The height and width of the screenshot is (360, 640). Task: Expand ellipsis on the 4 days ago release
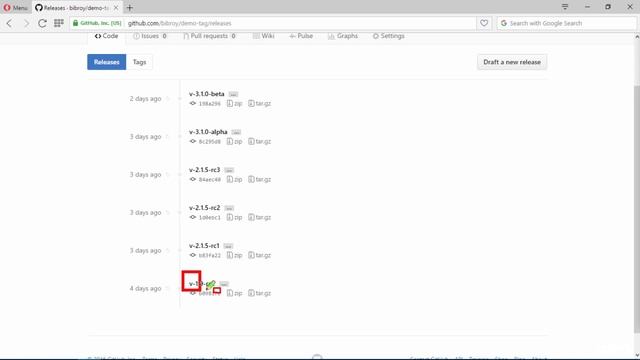[x=224, y=284]
